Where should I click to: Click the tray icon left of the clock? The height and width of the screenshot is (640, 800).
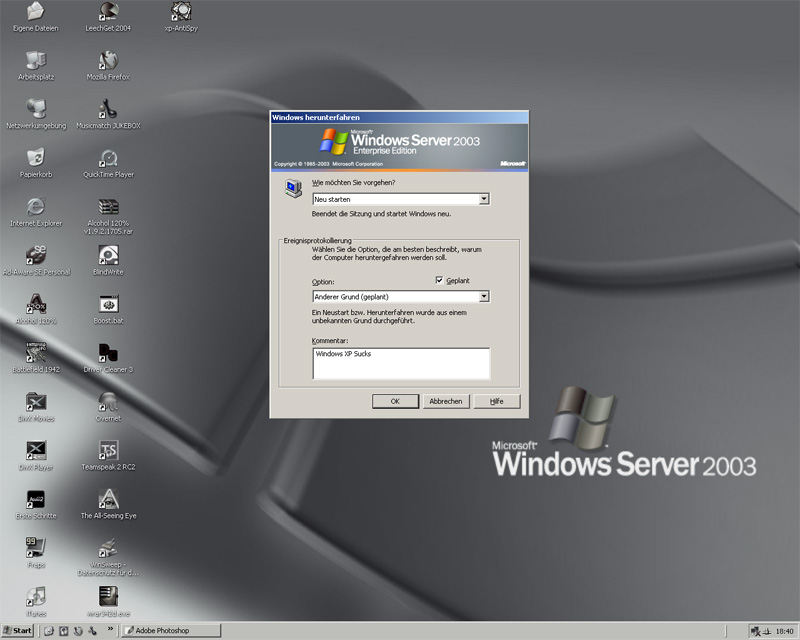766,631
